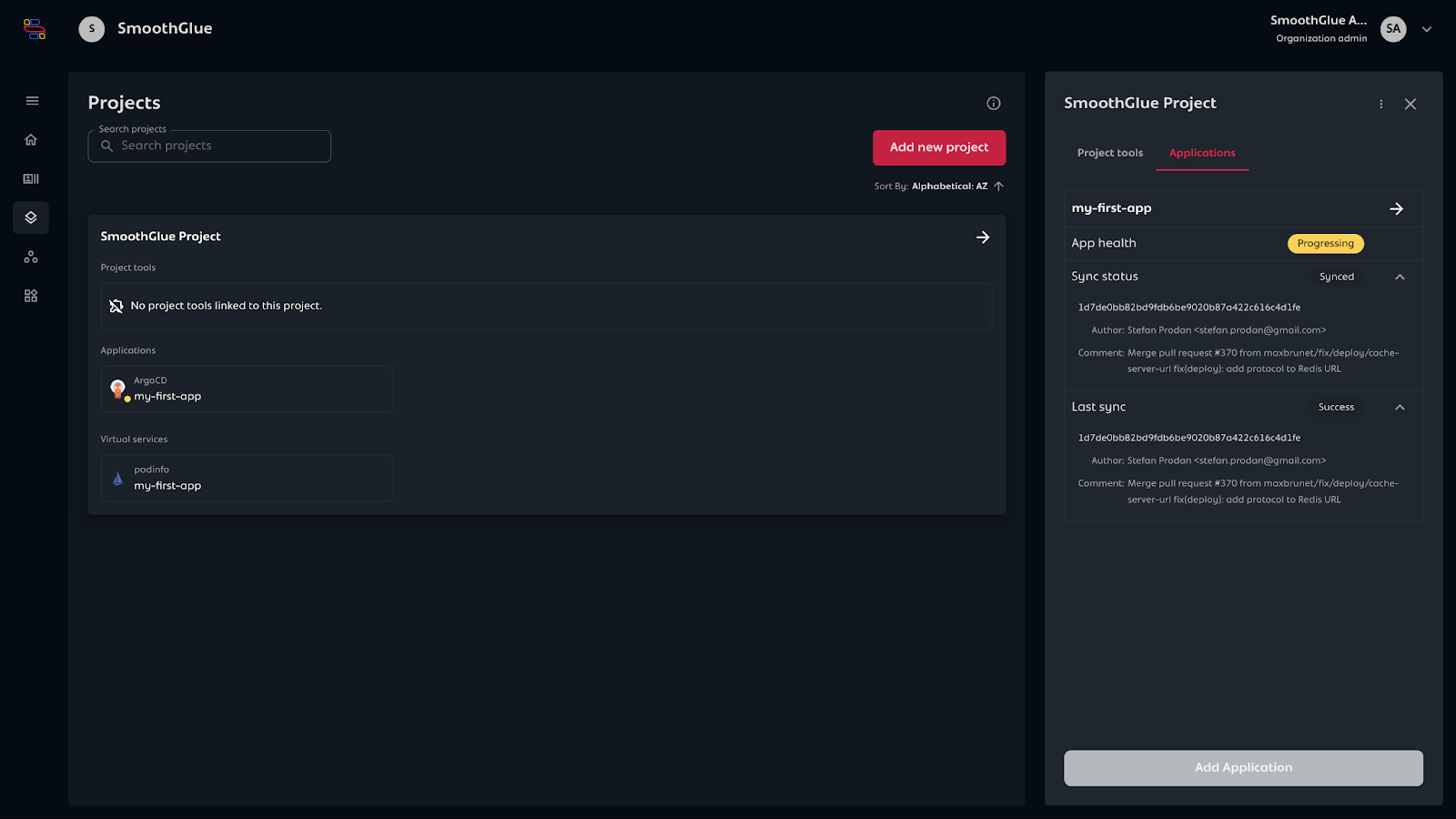Click Last sync author line

tap(1208, 460)
